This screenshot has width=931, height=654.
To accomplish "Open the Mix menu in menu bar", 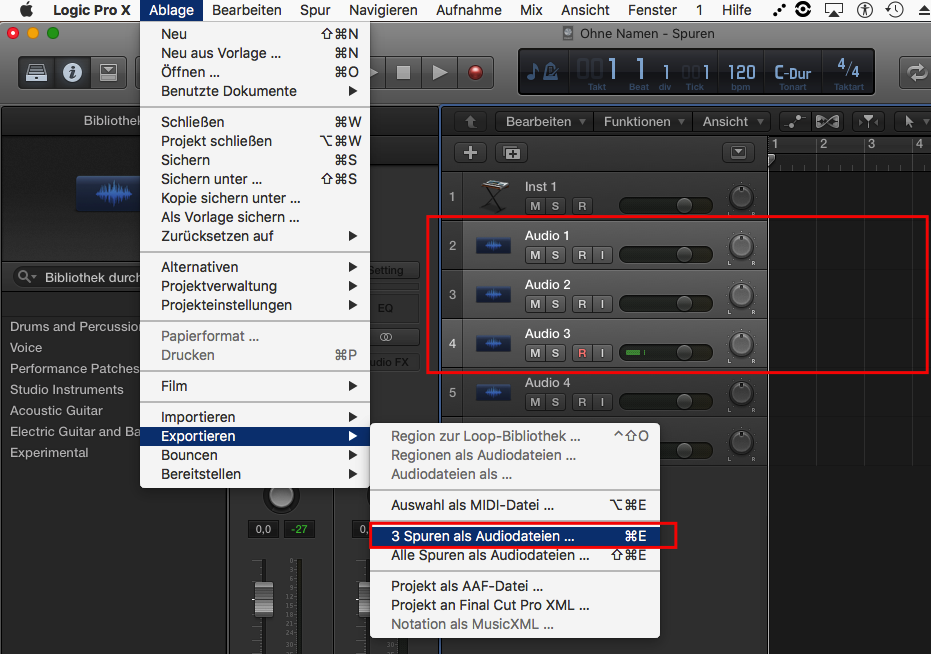I will [x=531, y=10].
